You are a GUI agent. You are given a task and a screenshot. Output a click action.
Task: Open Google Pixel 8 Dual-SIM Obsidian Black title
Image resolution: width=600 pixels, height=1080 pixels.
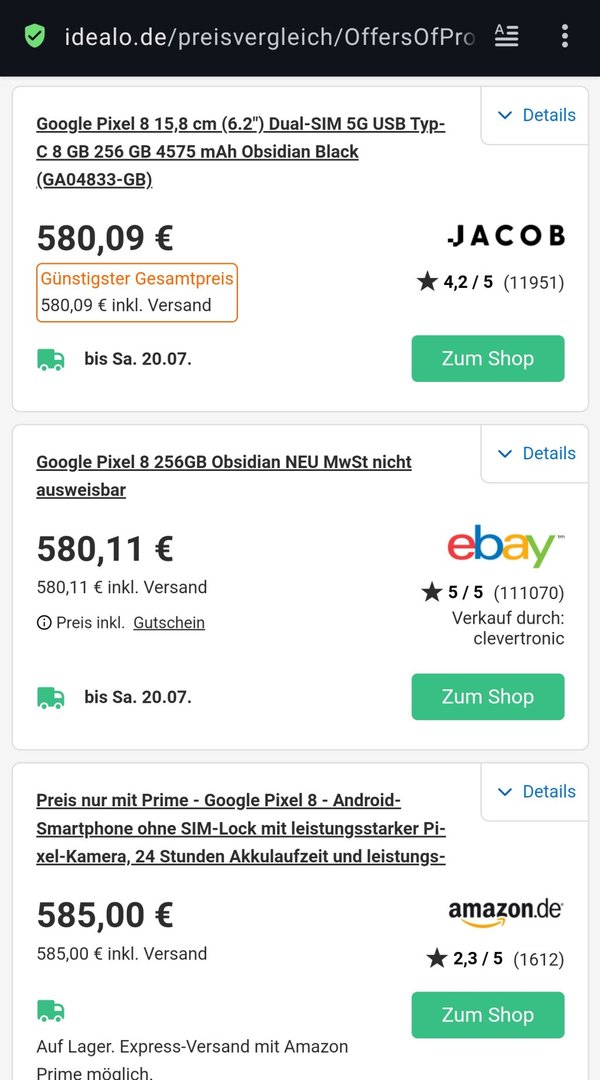point(240,151)
